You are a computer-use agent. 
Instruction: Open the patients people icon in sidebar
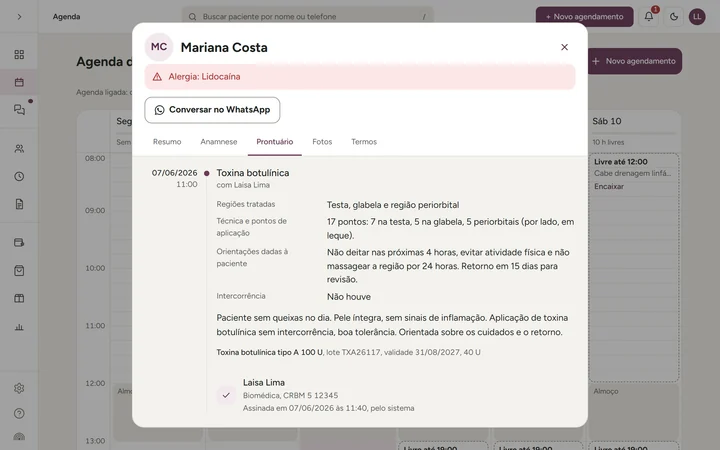click(x=19, y=149)
